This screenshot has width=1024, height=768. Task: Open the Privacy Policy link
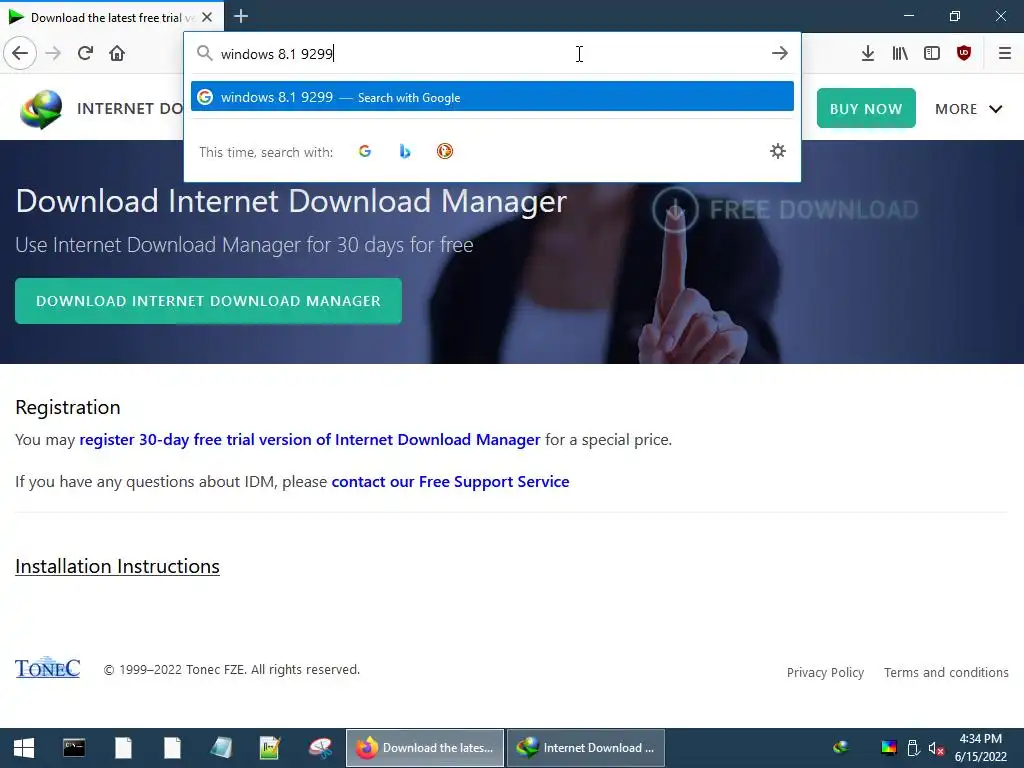pos(825,673)
